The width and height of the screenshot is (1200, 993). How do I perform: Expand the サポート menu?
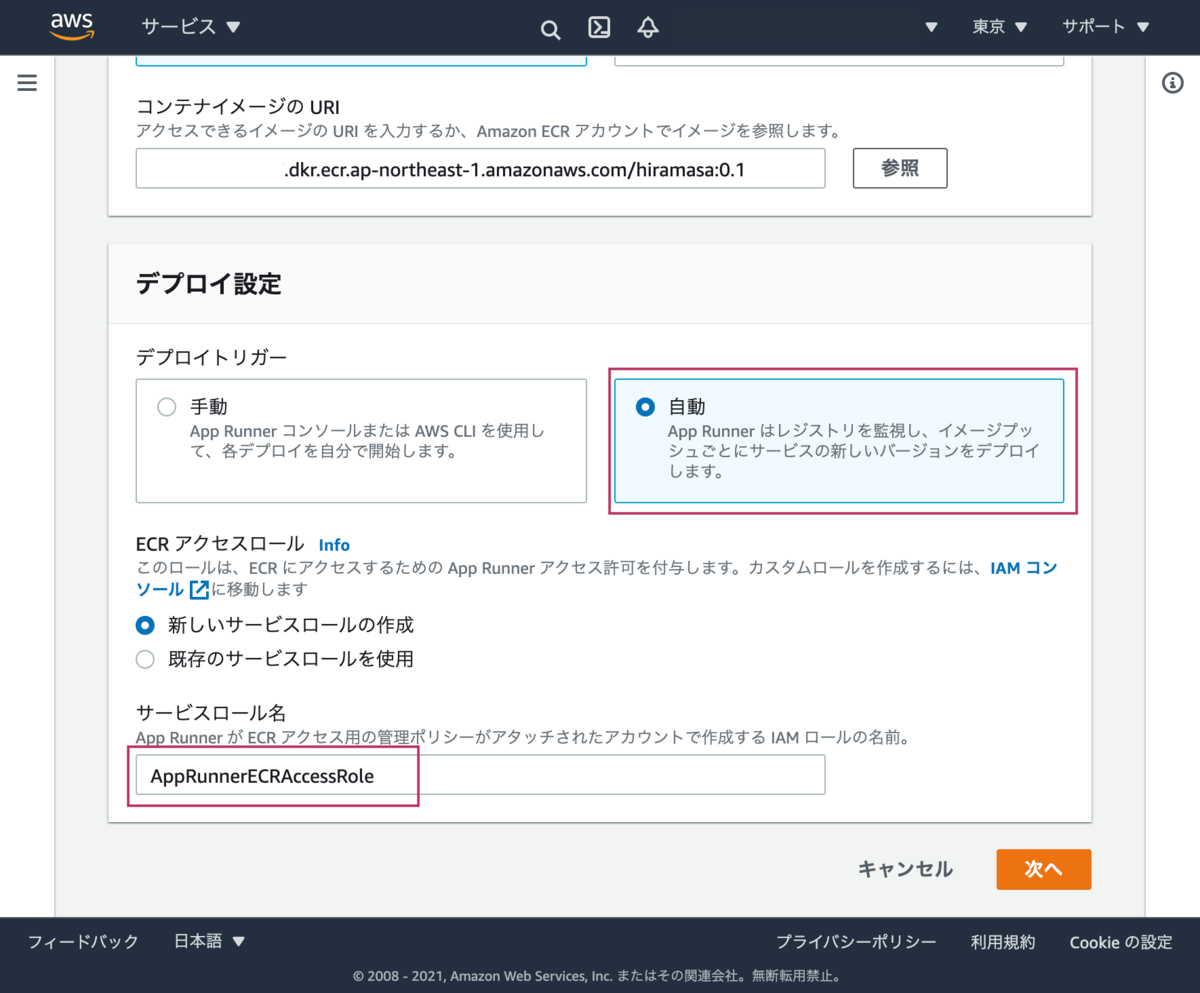pos(1106,27)
